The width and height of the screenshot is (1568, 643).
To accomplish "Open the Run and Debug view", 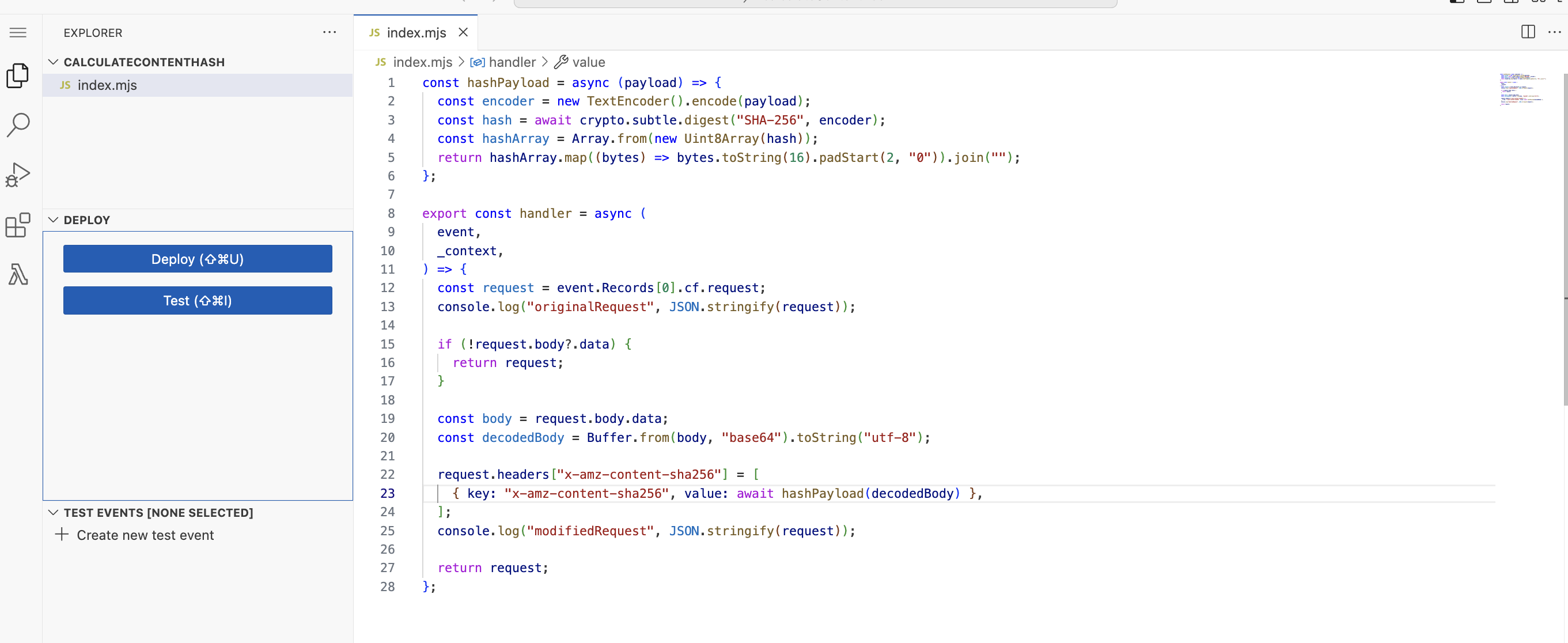I will click(18, 174).
